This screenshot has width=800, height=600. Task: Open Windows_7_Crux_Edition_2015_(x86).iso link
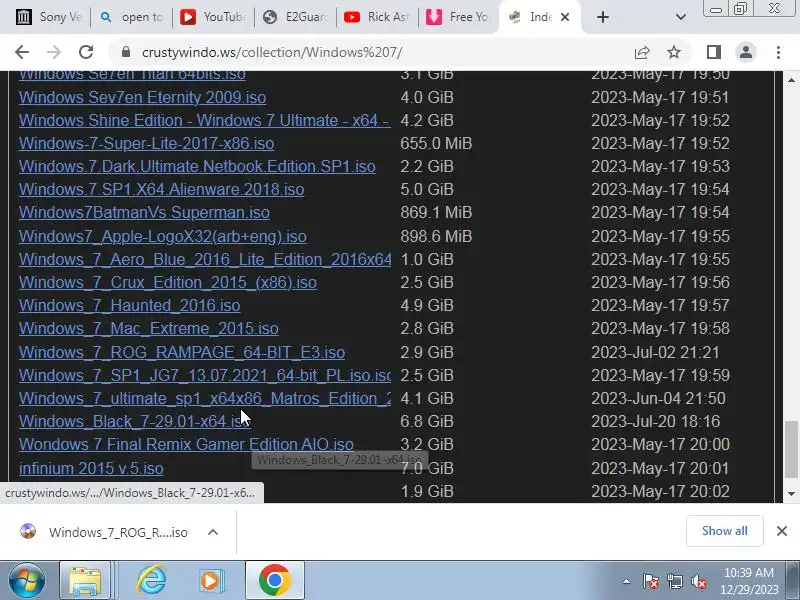168,282
